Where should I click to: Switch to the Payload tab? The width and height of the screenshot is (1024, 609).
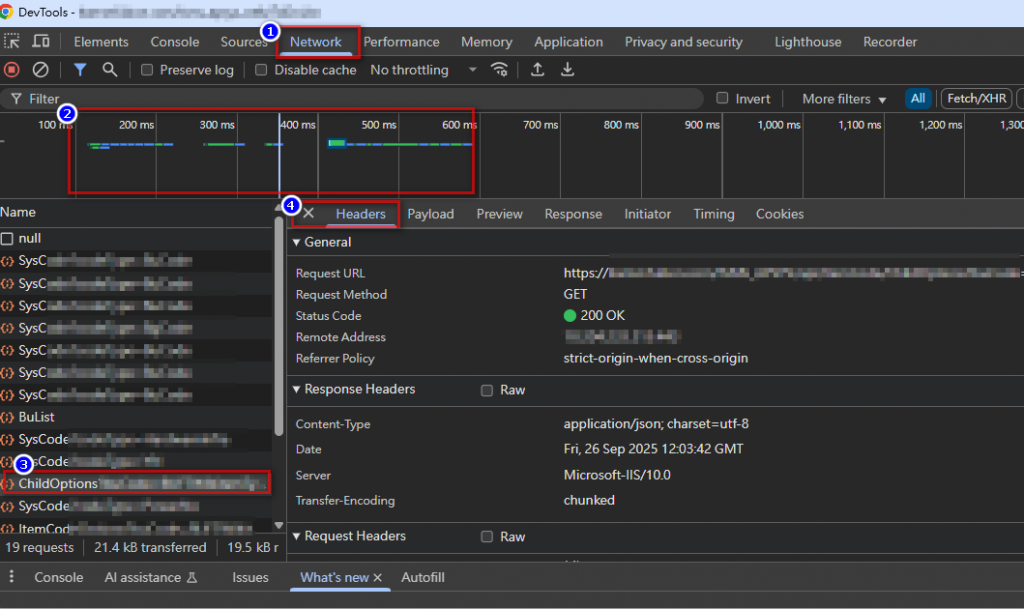430,214
